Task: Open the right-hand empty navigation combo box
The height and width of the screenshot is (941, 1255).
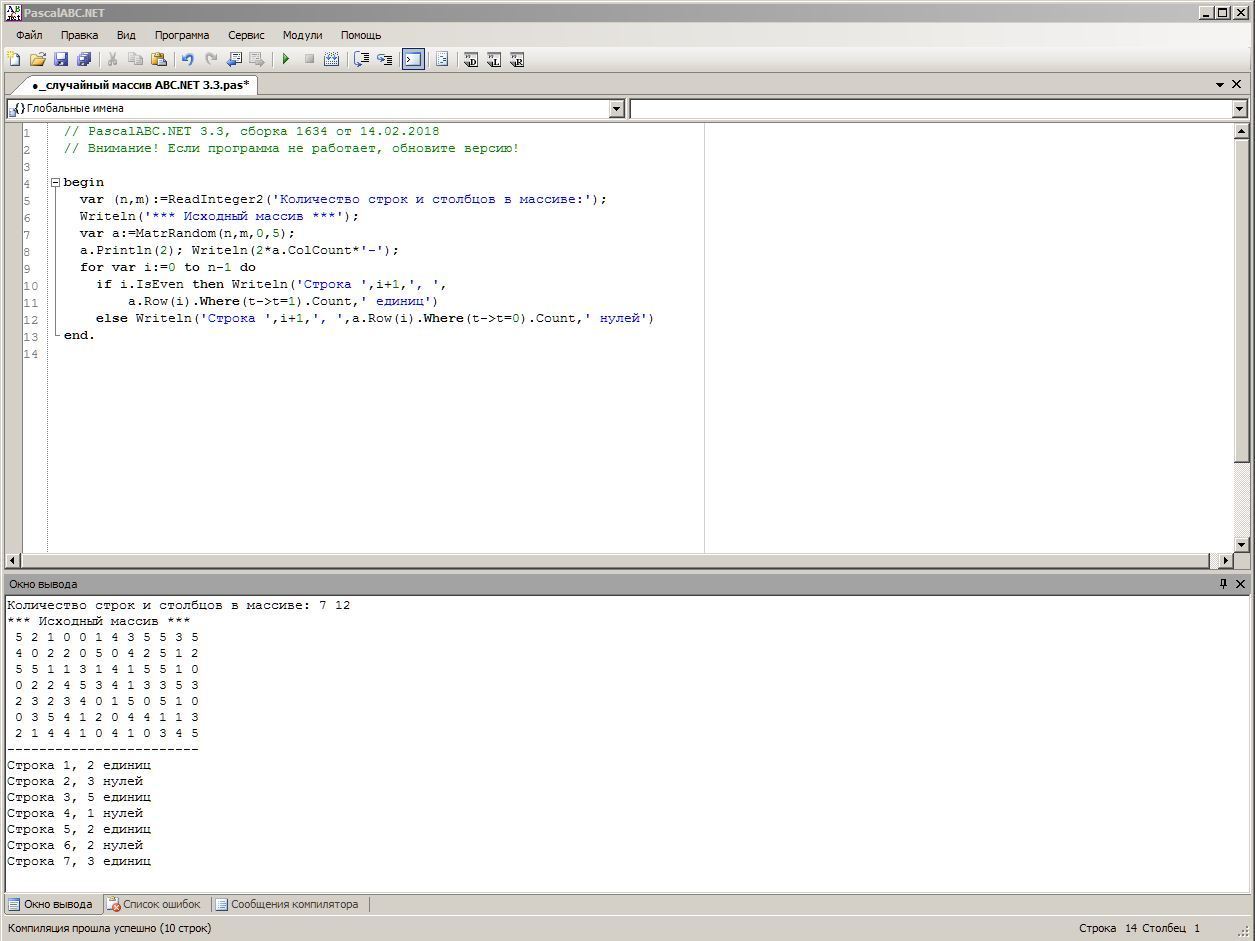Action: [x=1239, y=109]
